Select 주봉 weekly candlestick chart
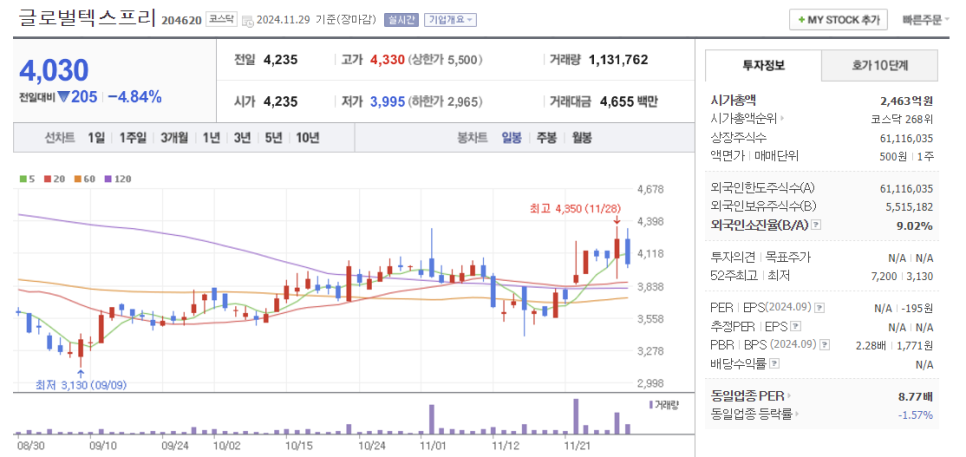The image size is (966, 457). tap(546, 138)
